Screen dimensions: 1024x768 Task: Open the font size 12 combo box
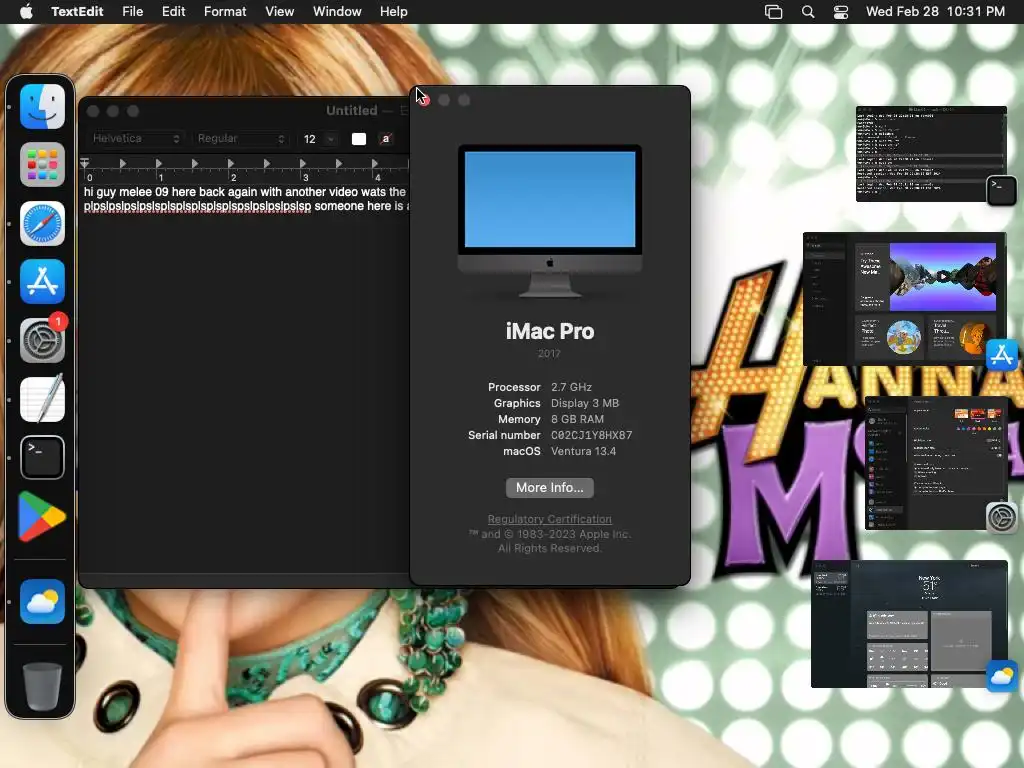[x=319, y=138]
